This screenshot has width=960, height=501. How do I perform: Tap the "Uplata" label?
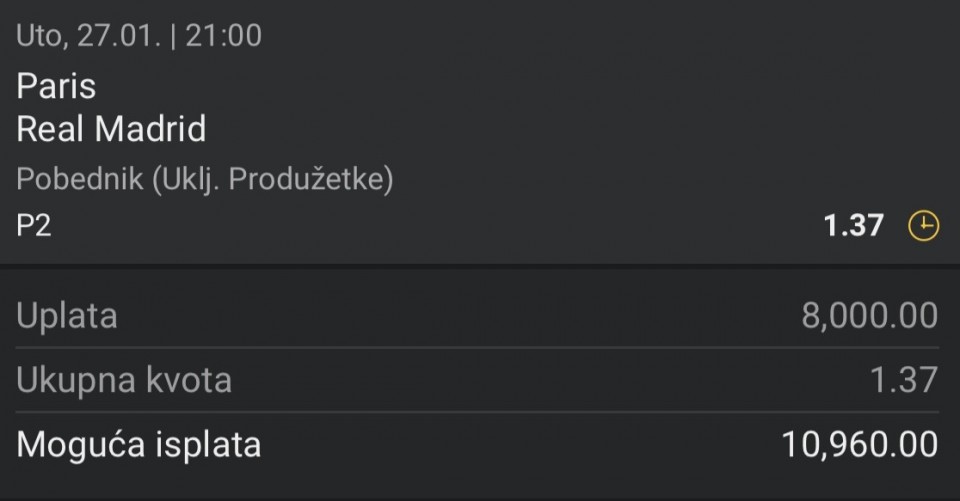pos(67,316)
